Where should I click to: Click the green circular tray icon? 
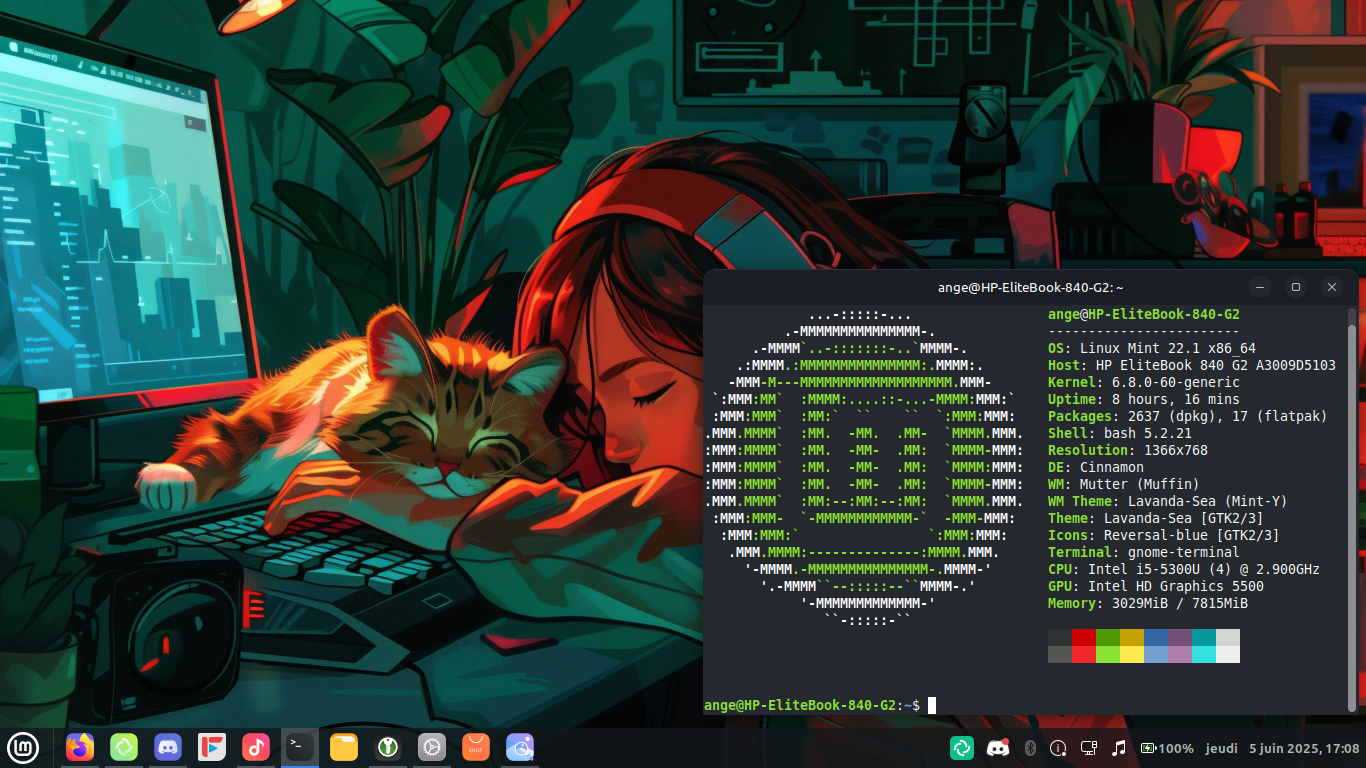coord(962,747)
